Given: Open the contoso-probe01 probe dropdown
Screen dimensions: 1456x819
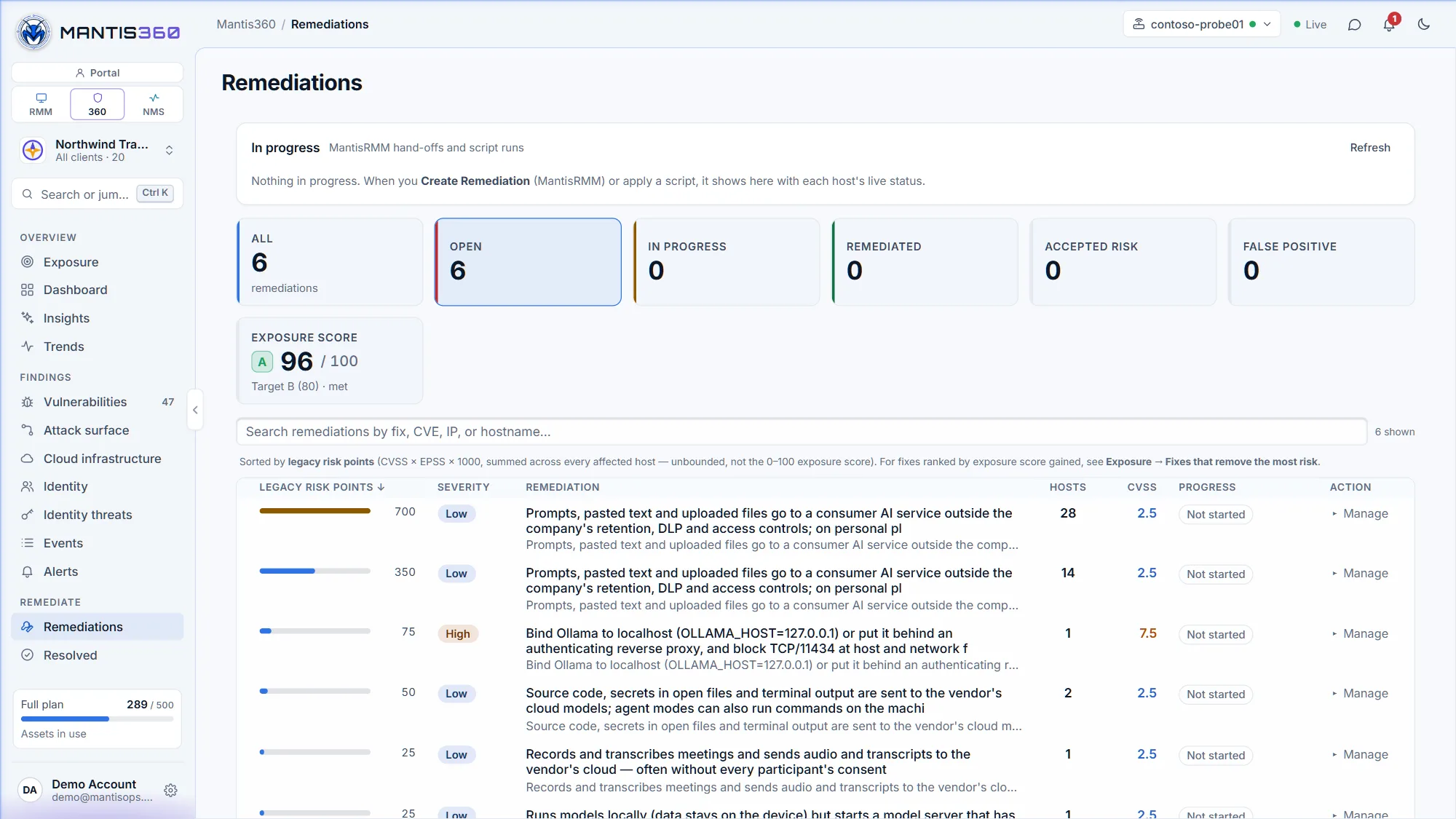Looking at the screenshot, I should coord(1201,24).
